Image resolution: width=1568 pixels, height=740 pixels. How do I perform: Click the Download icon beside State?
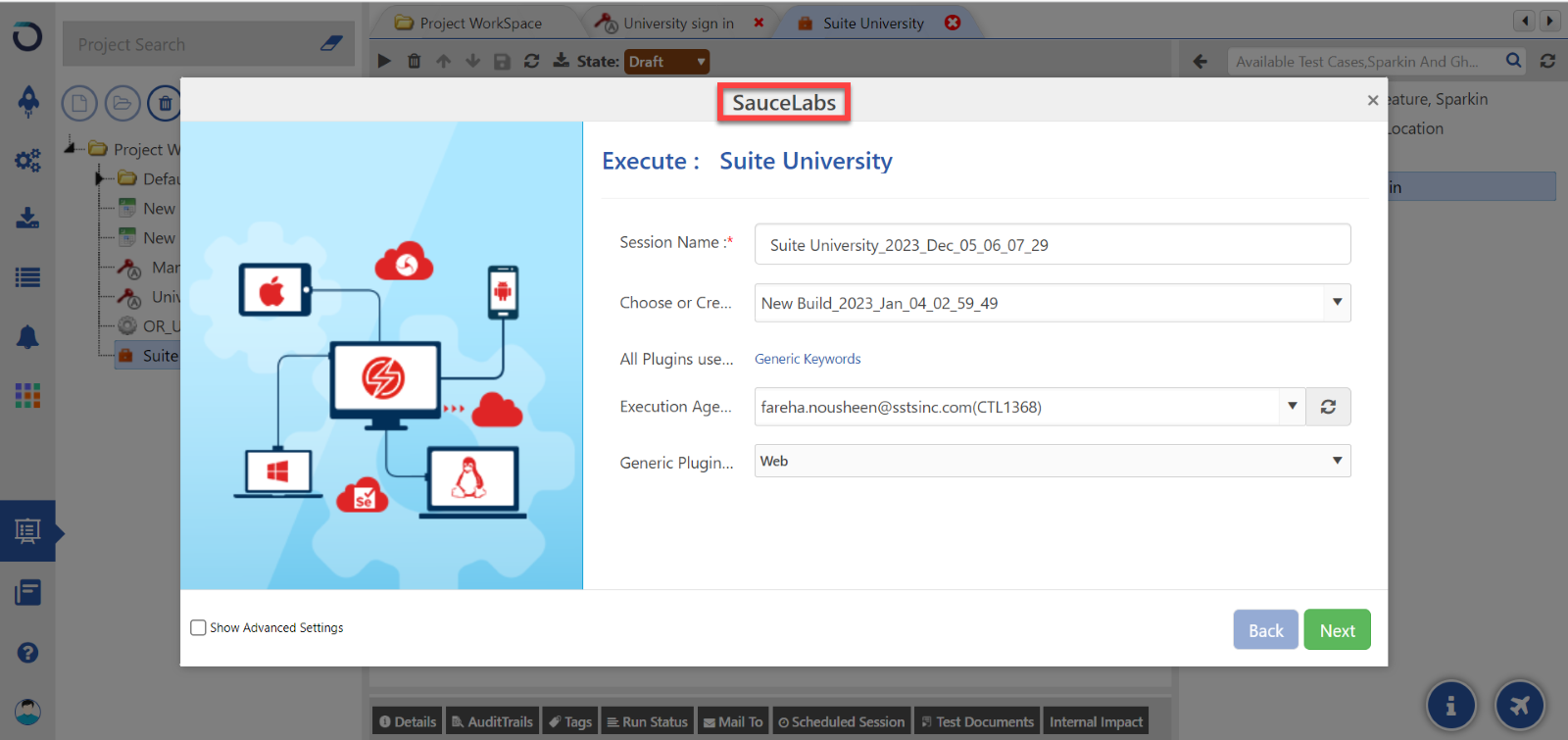coord(561,61)
